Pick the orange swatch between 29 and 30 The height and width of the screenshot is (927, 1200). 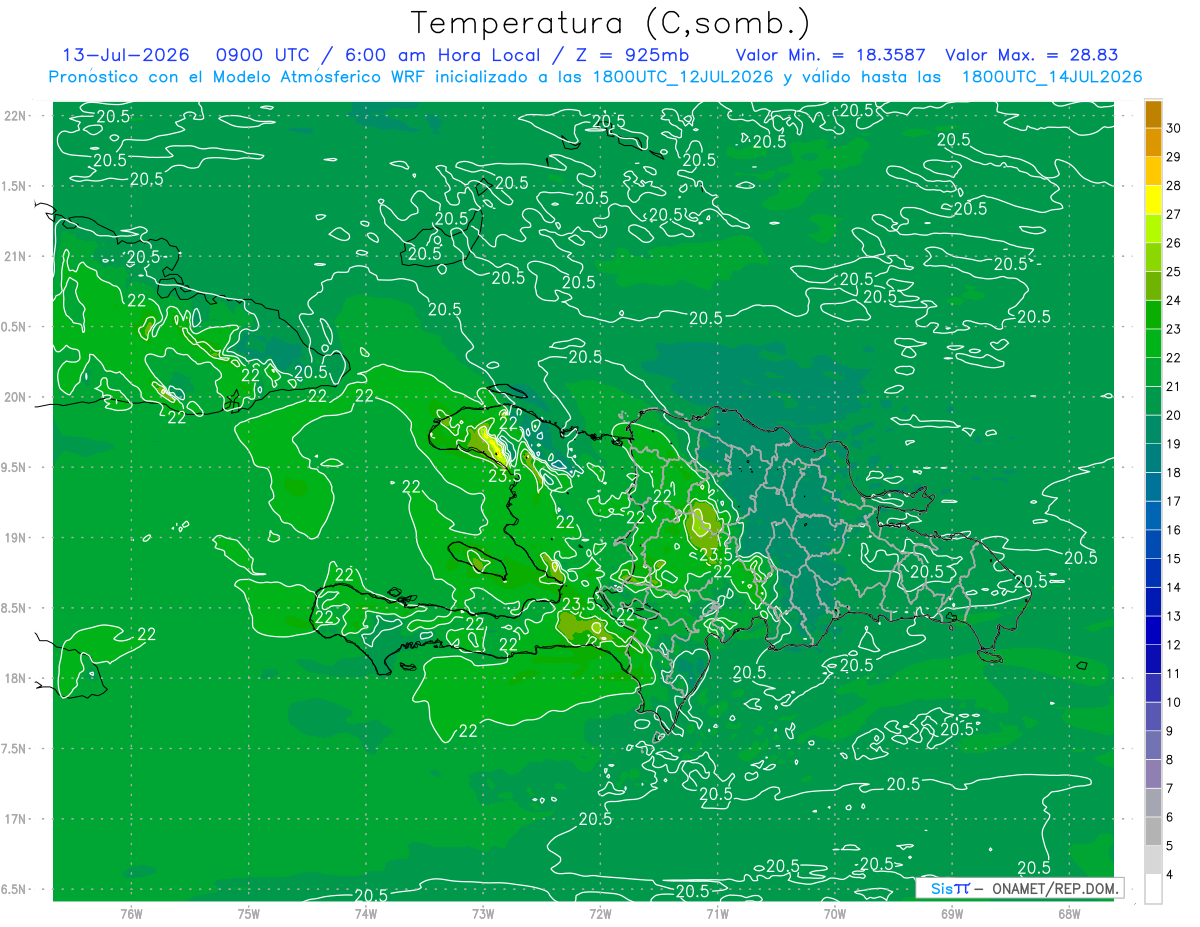(x=1153, y=143)
